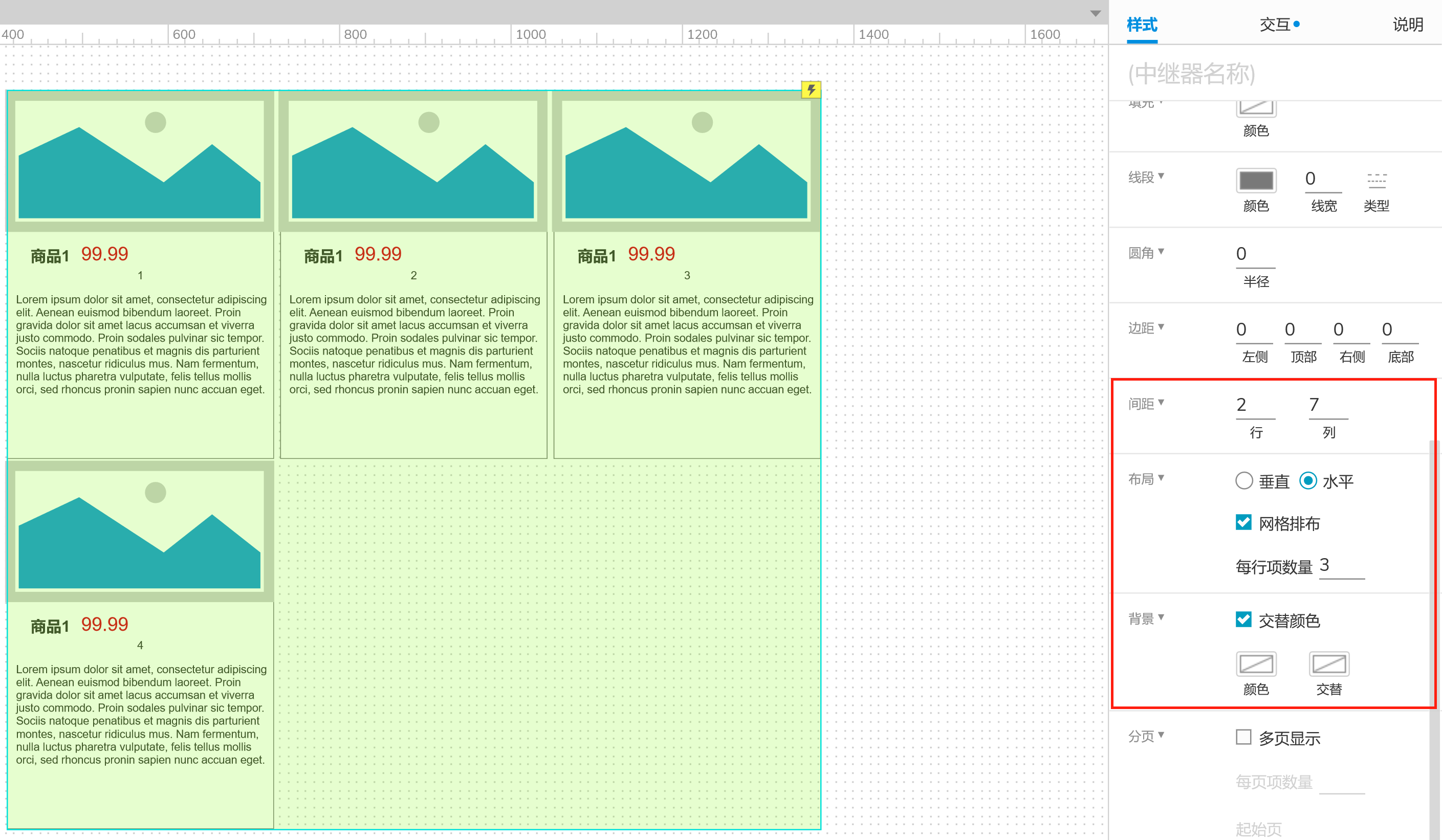
Task: Enable the 多页显示 multi-page checkbox
Action: (x=1243, y=737)
